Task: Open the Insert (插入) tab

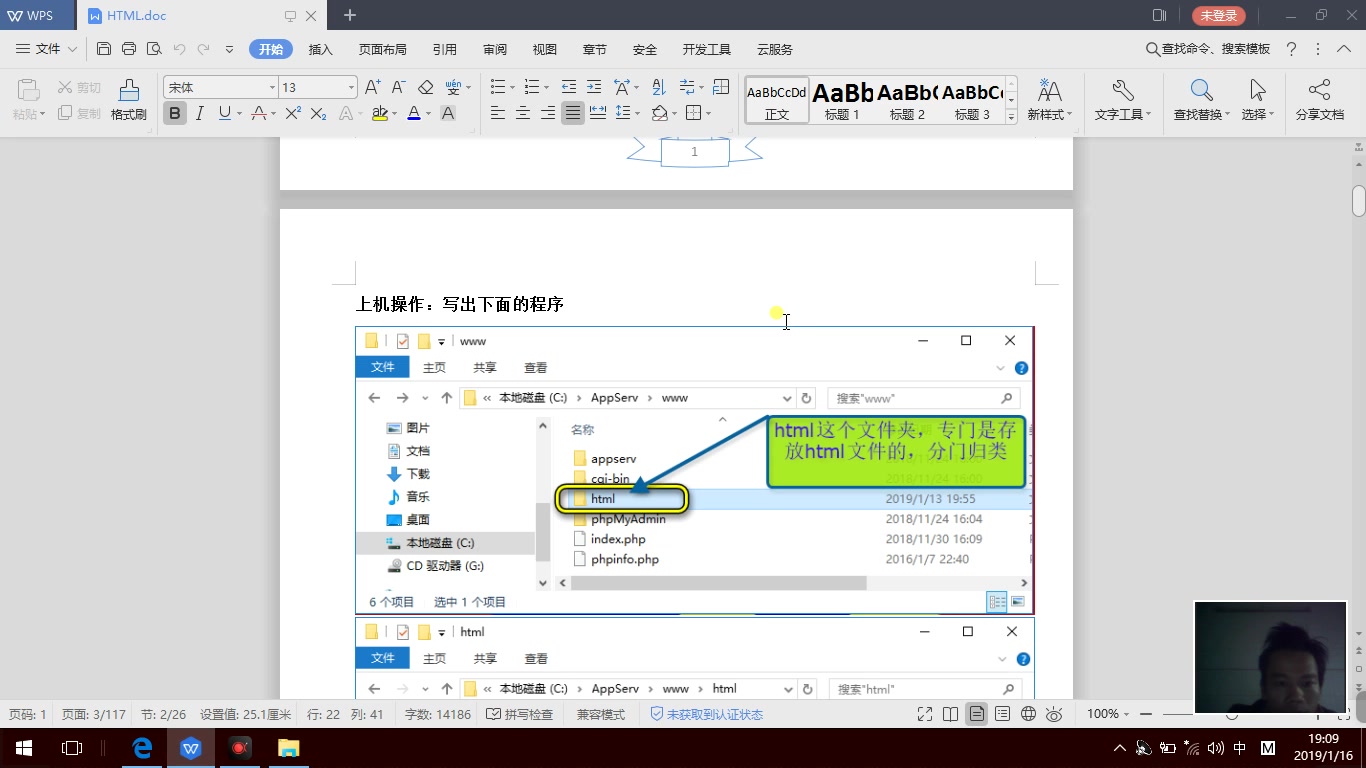Action: pyautogui.click(x=321, y=49)
